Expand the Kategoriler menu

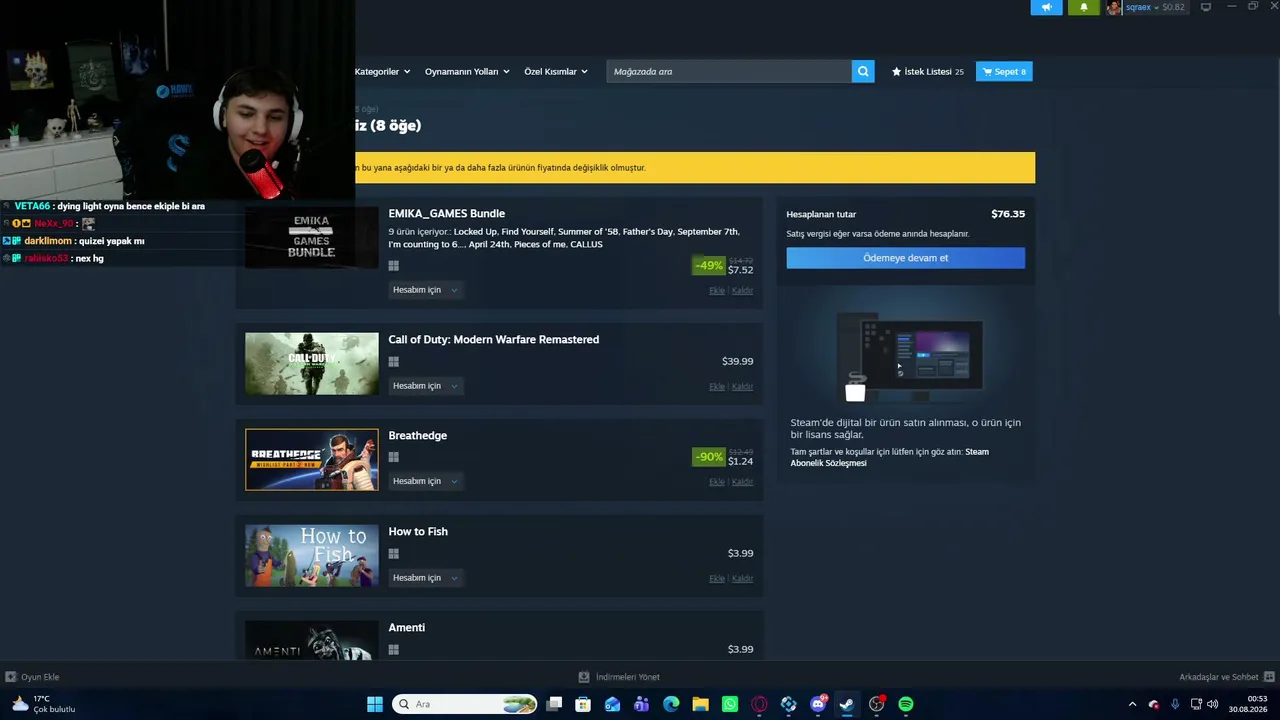(382, 71)
